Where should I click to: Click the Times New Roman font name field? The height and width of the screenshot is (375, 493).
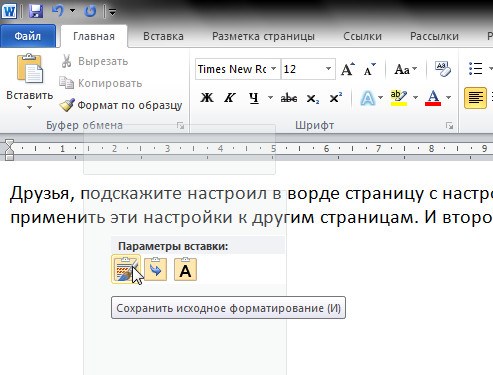pos(232,69)
